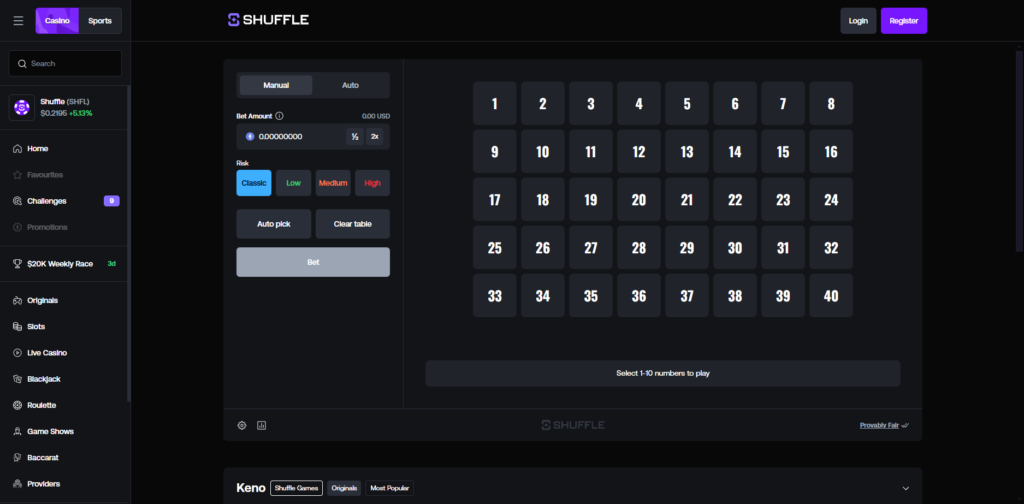The height and width of the screenshot is (504, 1024).
Task: Click the Promotions icon in the sidebar
Action: click(x=18, y=227)
